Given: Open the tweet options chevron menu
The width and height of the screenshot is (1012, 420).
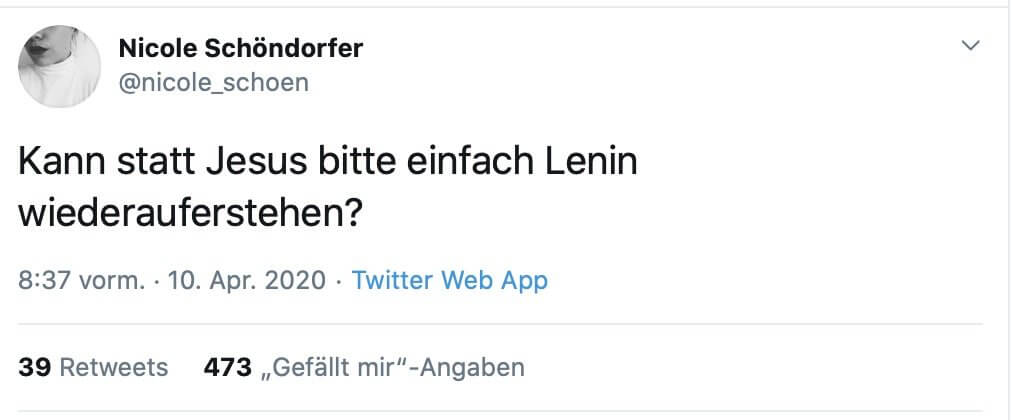Looking at the screenshot, I should (x=969, y=45).
